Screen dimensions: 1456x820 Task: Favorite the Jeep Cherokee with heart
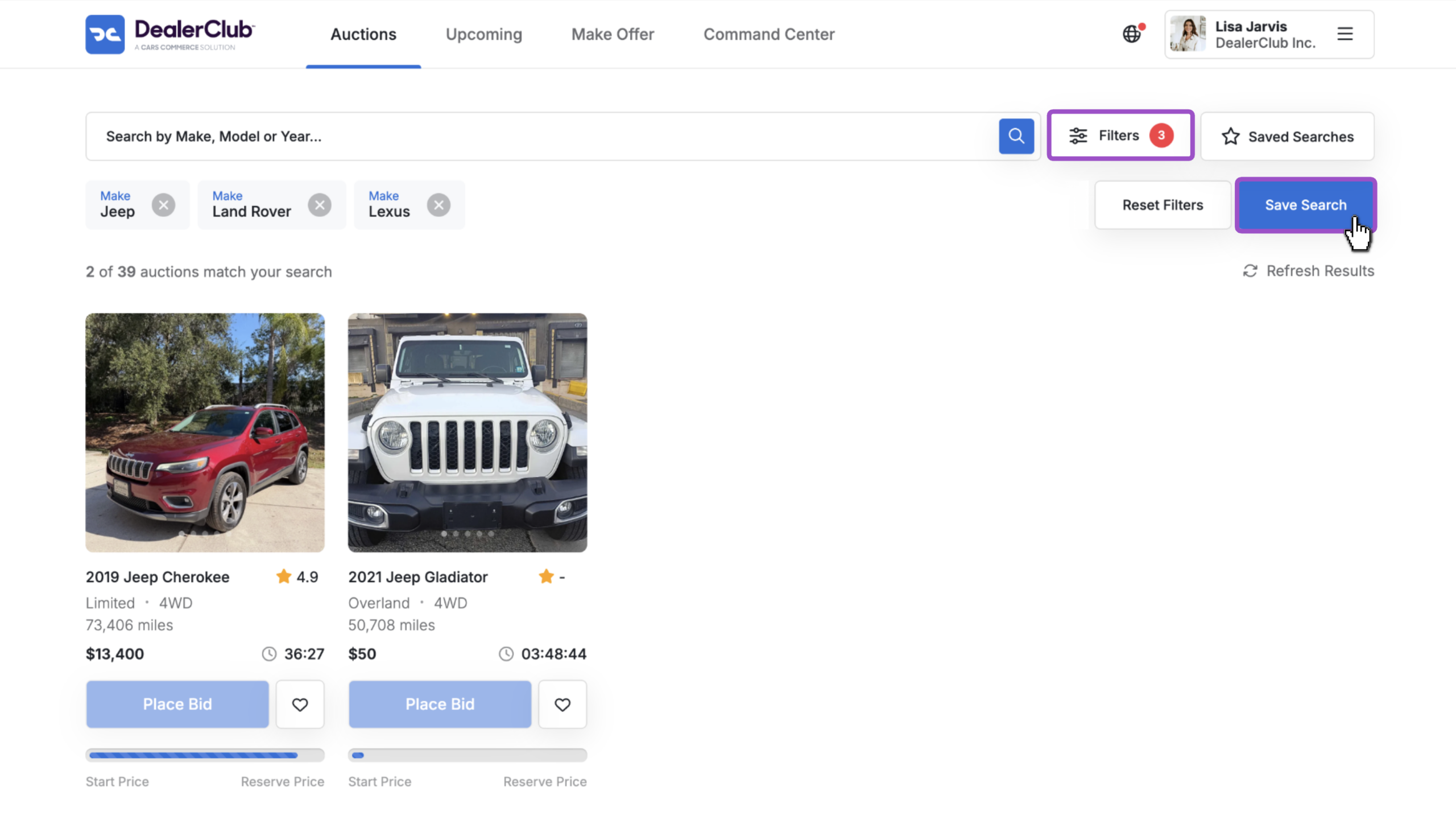[x=300, y=704]
